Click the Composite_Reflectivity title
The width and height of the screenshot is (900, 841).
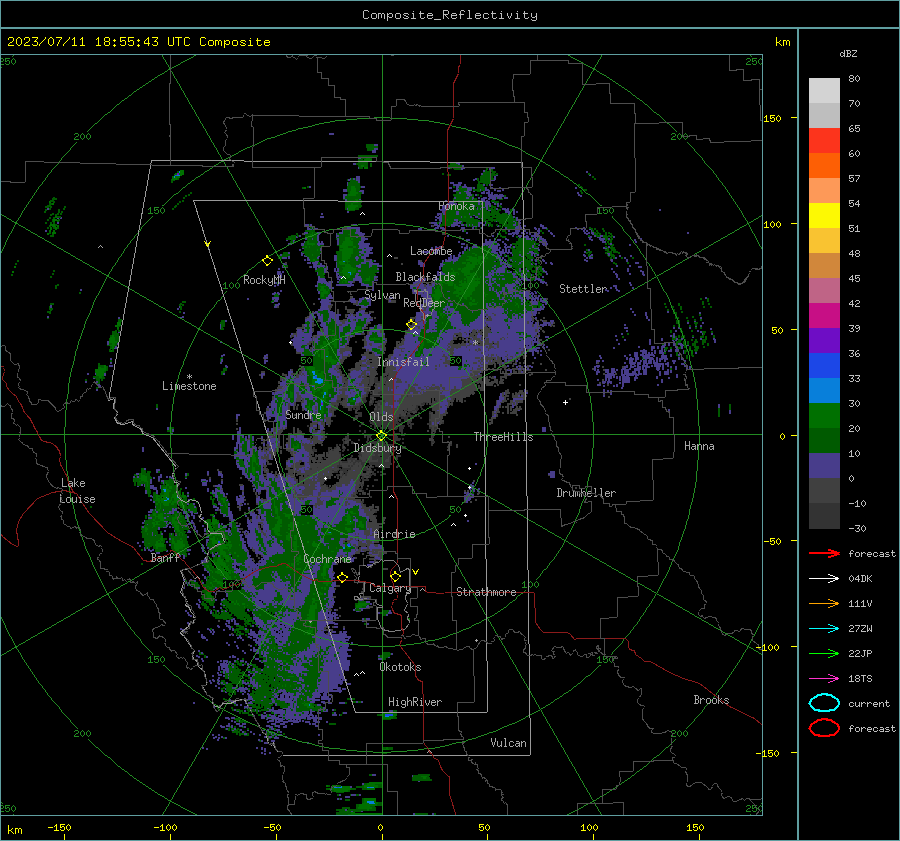450,15
